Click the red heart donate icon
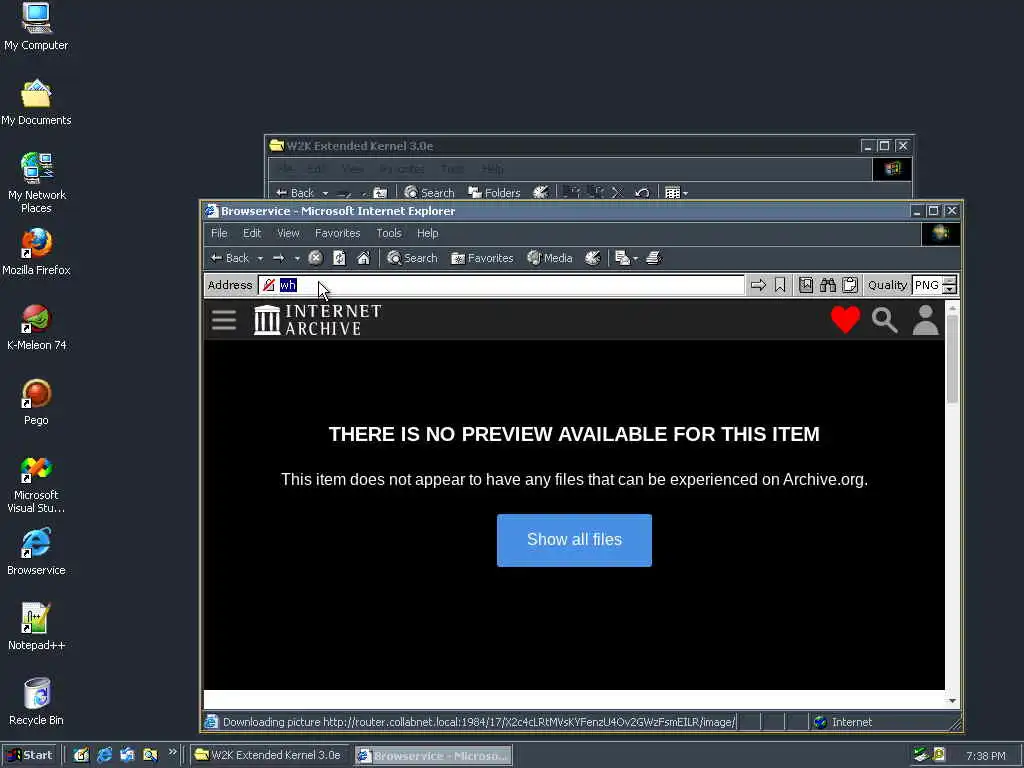This screenshot has height=768, width=1024. point(845,320)
